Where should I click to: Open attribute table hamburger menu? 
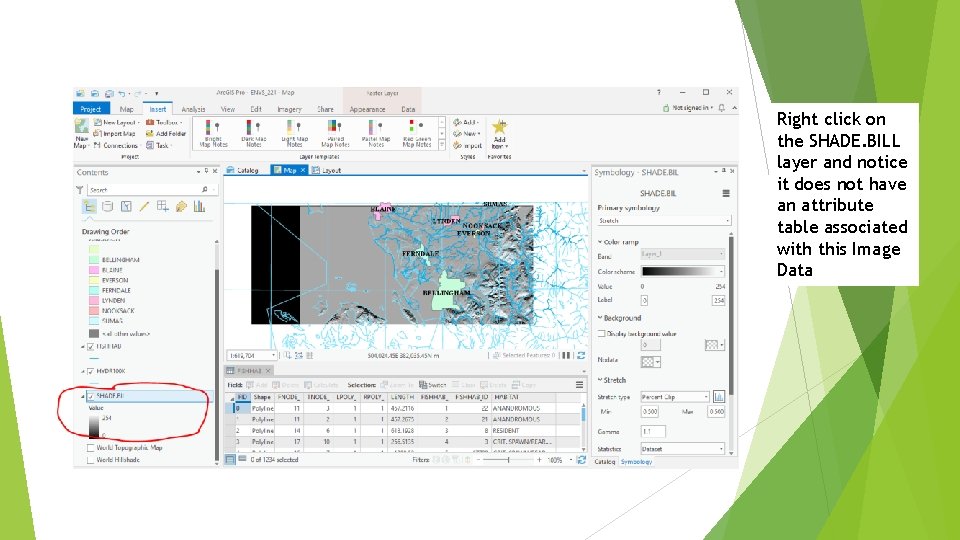pyautogui.click(x=579, y=385)
